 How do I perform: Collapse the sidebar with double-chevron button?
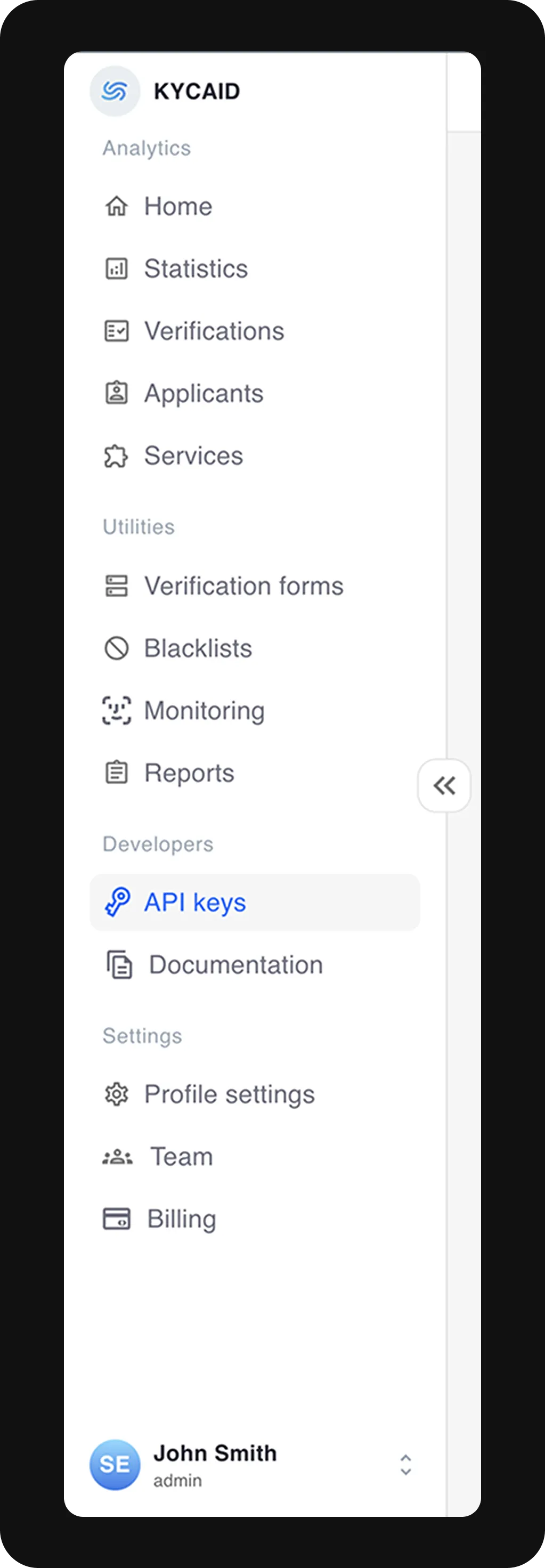pos(444,785)
